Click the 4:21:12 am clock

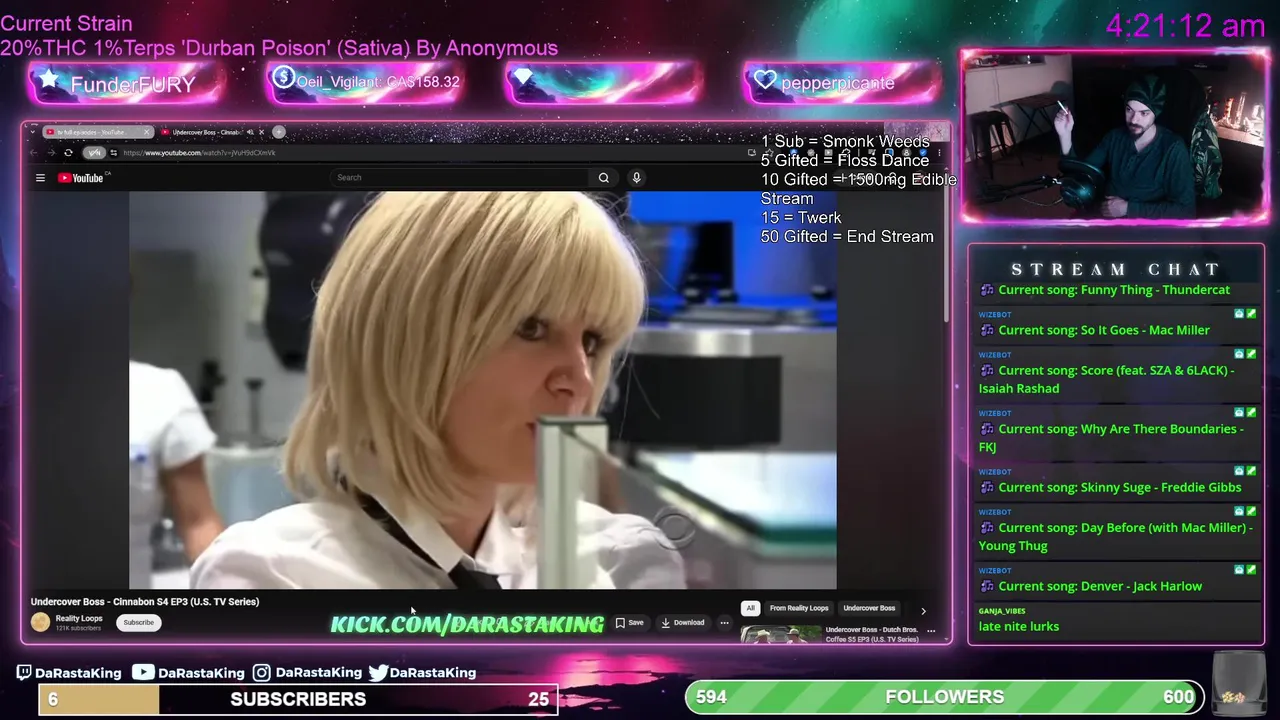(1185, 26)
